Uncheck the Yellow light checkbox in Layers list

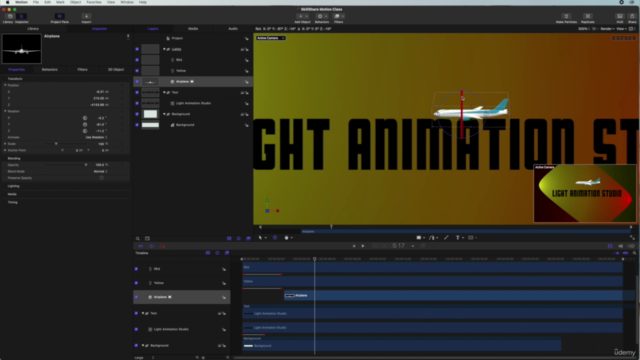click(137, 71)
